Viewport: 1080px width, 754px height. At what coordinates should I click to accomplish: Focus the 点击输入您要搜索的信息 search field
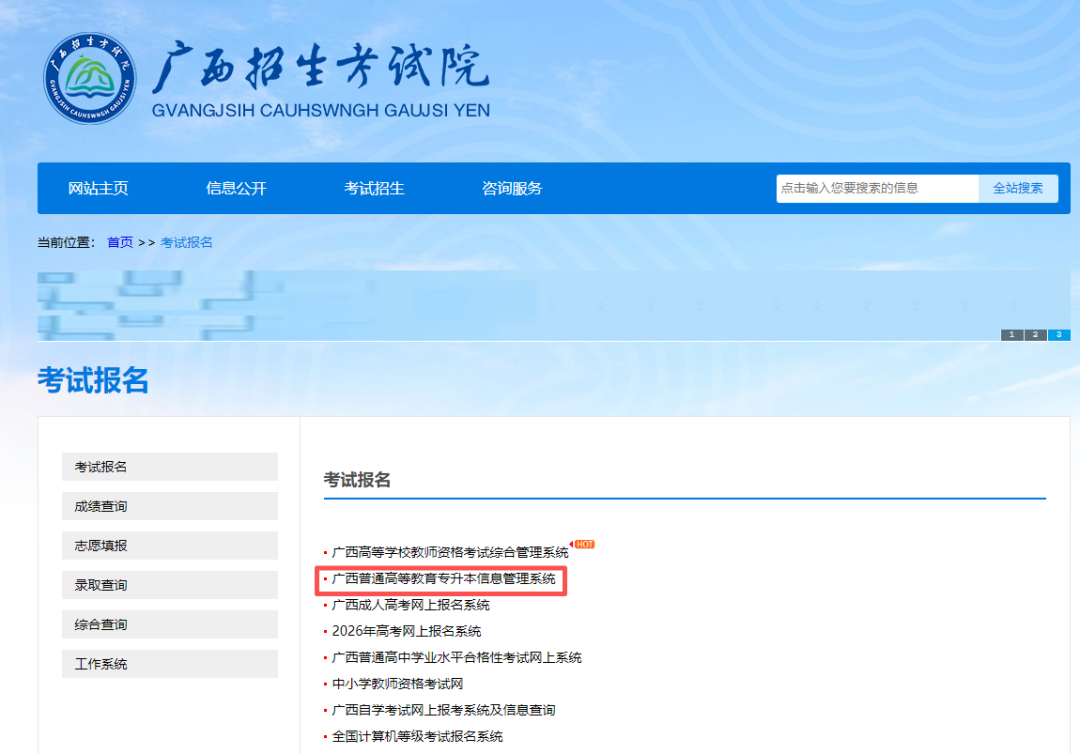(x=877, y=188)
